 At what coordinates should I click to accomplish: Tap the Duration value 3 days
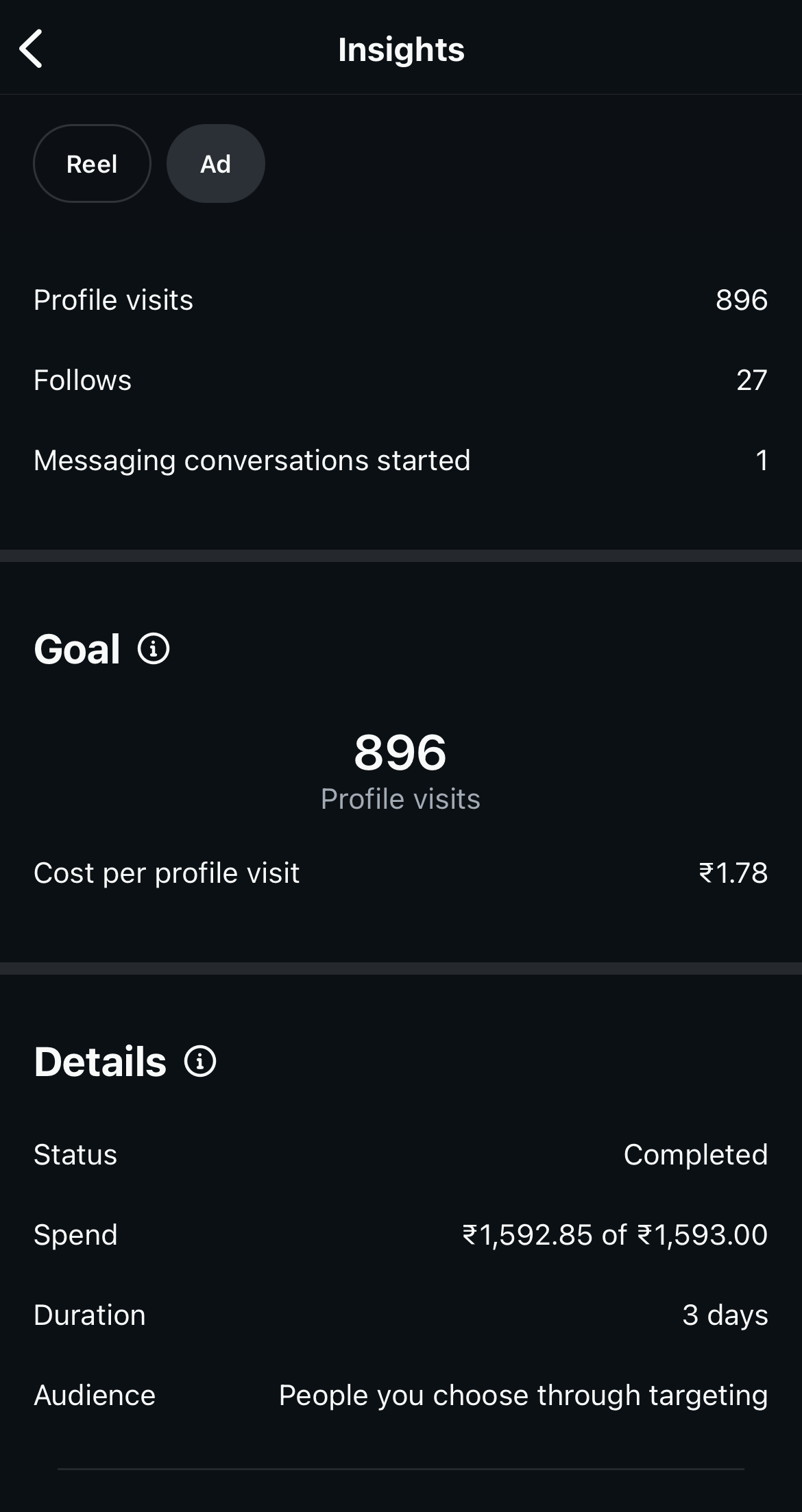click(725, 1315)
